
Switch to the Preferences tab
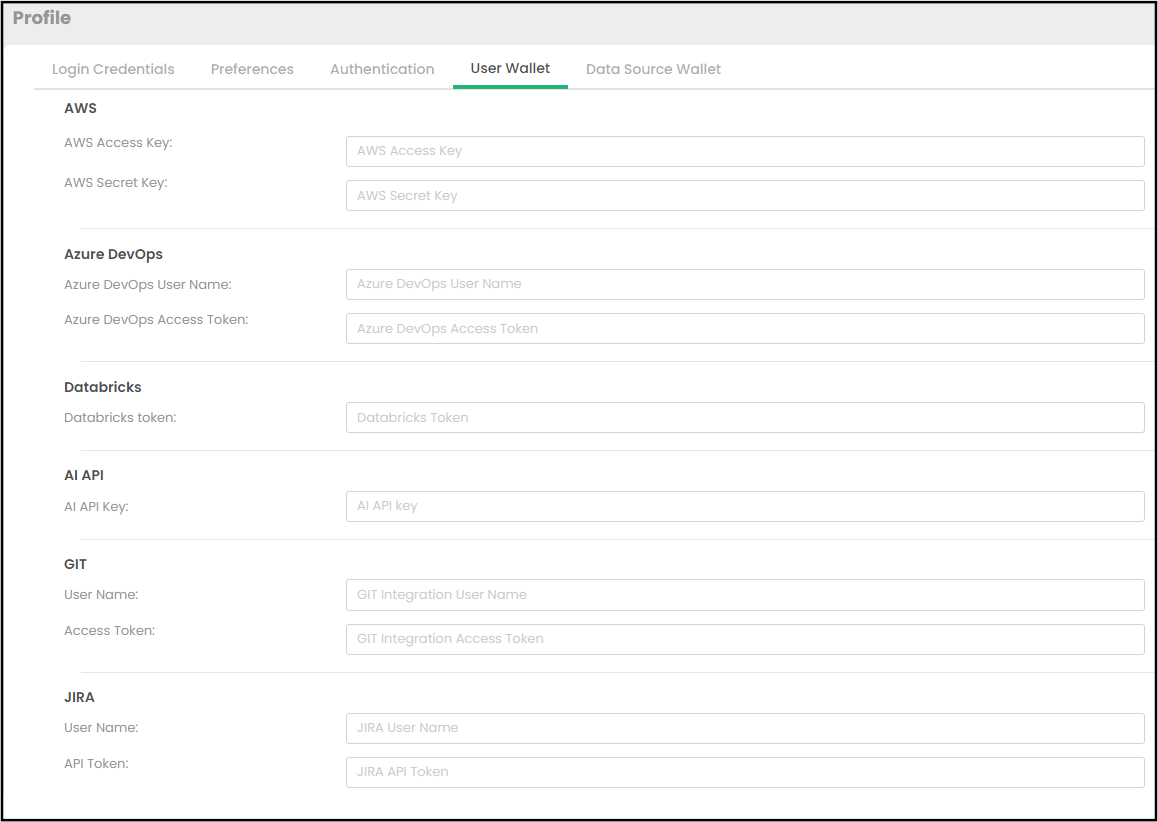pyautogui.click(x=252, y=69)
